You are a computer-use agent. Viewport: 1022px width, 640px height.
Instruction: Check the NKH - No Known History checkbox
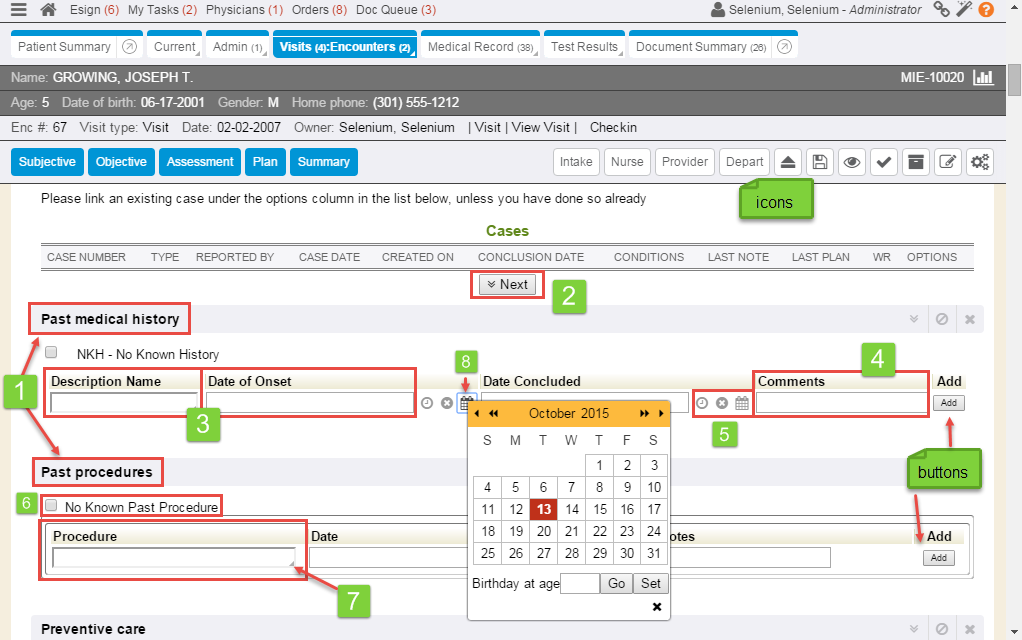(51, 352)
